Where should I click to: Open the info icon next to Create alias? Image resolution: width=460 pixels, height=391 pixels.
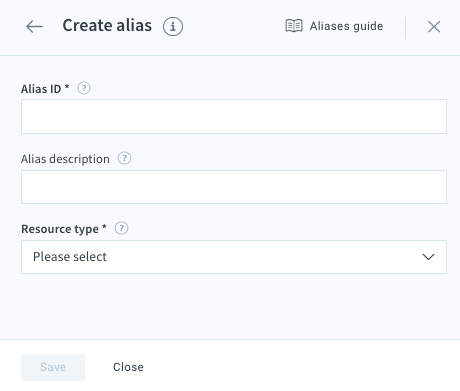coord(173,26)
